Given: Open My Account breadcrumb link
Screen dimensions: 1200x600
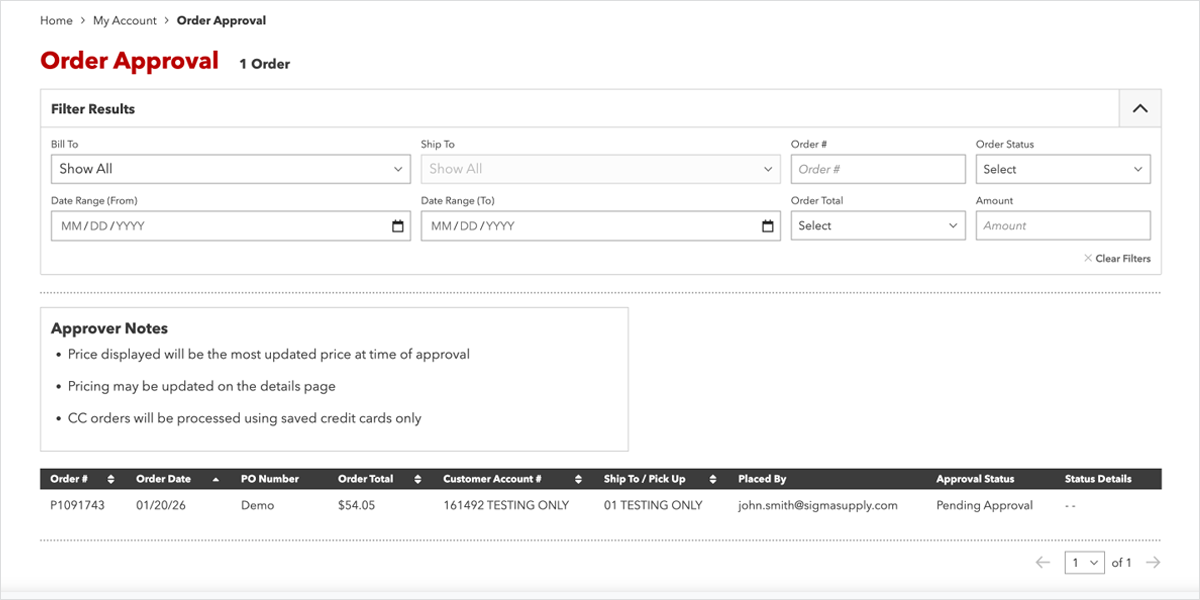Looking at the screenshot, I should coord(125,20).
